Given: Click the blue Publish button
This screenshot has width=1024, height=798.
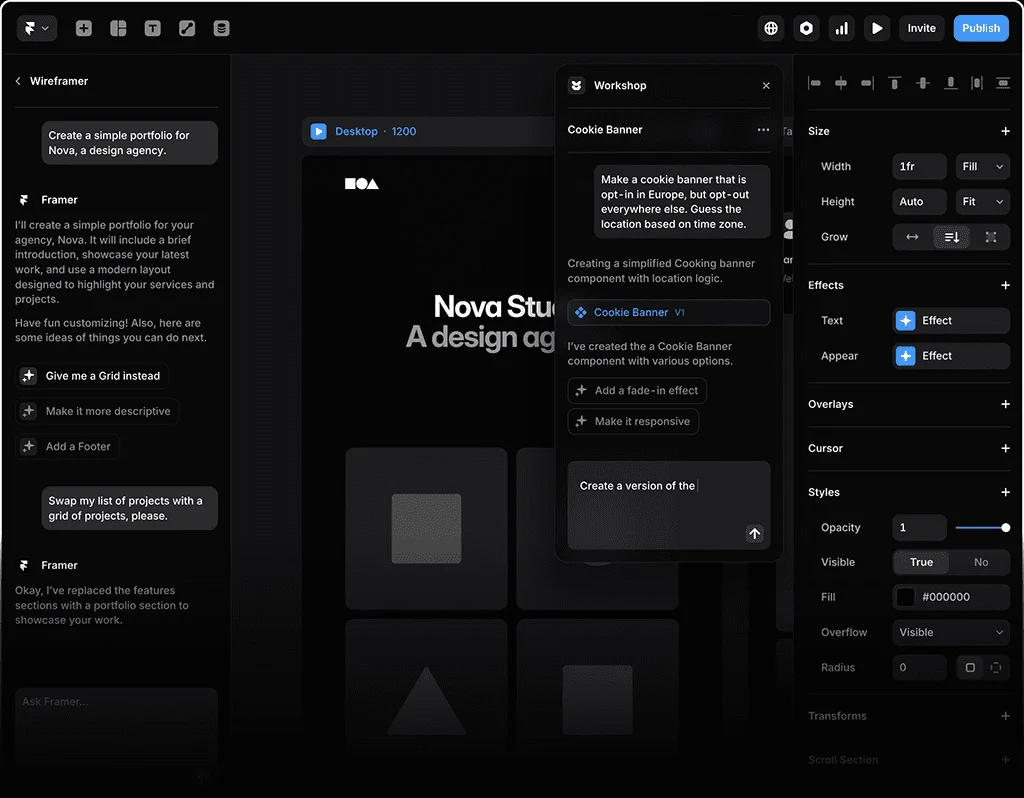Looking at the screenshot, I should point(981,28).
